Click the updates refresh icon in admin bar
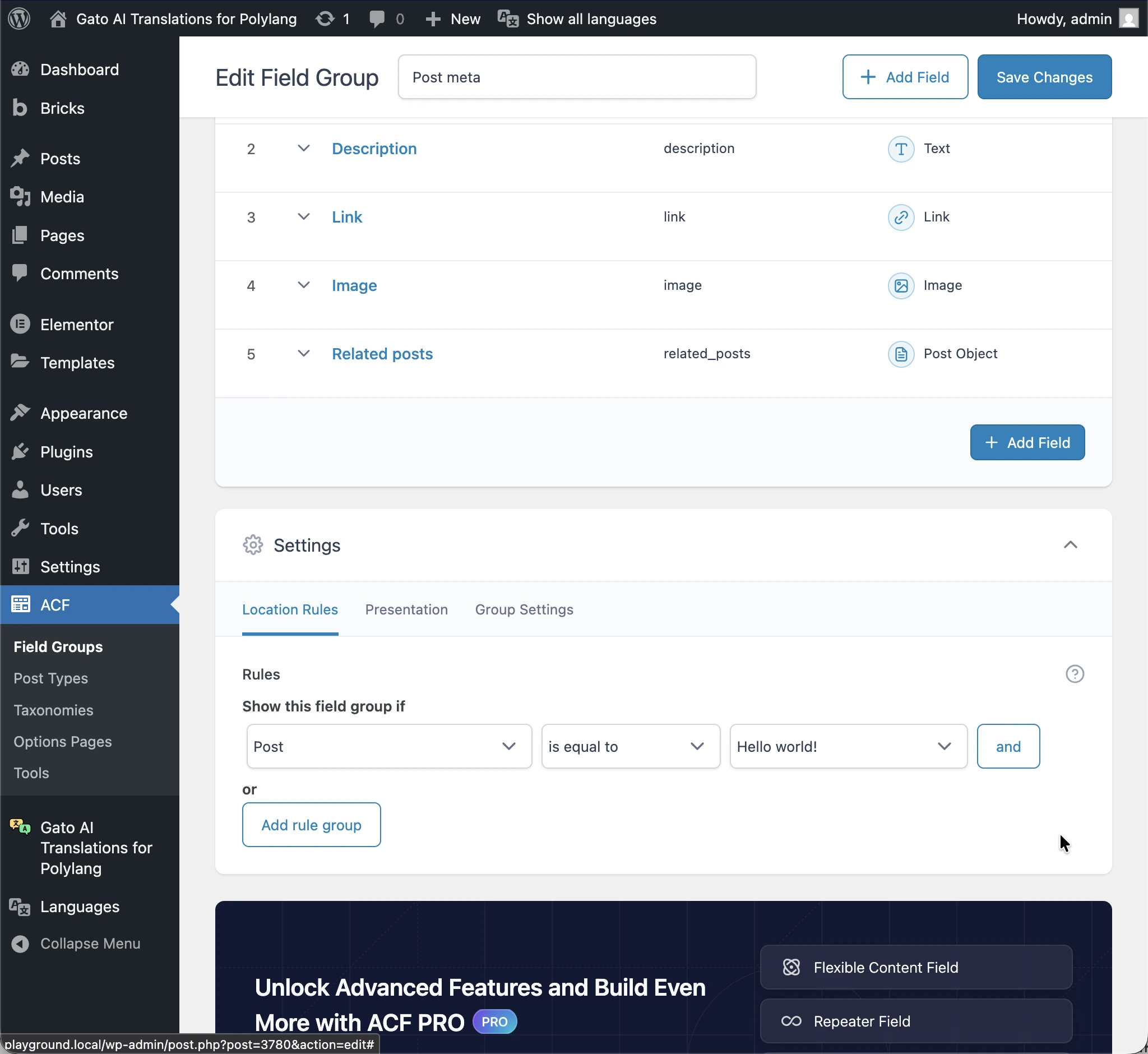 (x=325, y=19)
